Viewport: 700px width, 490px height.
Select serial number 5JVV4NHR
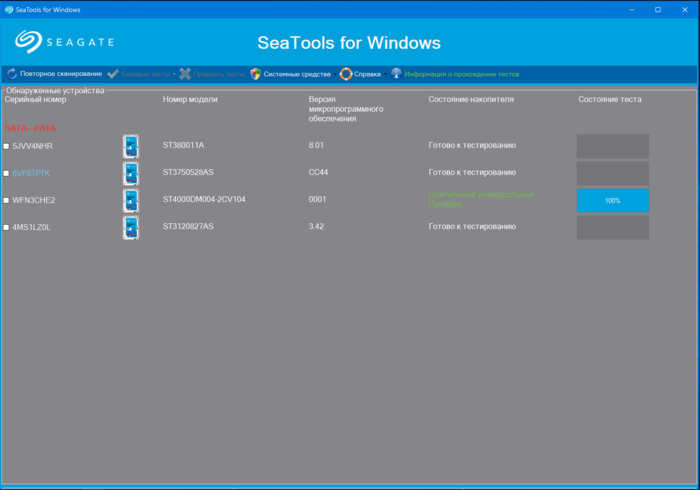(32, 146)
